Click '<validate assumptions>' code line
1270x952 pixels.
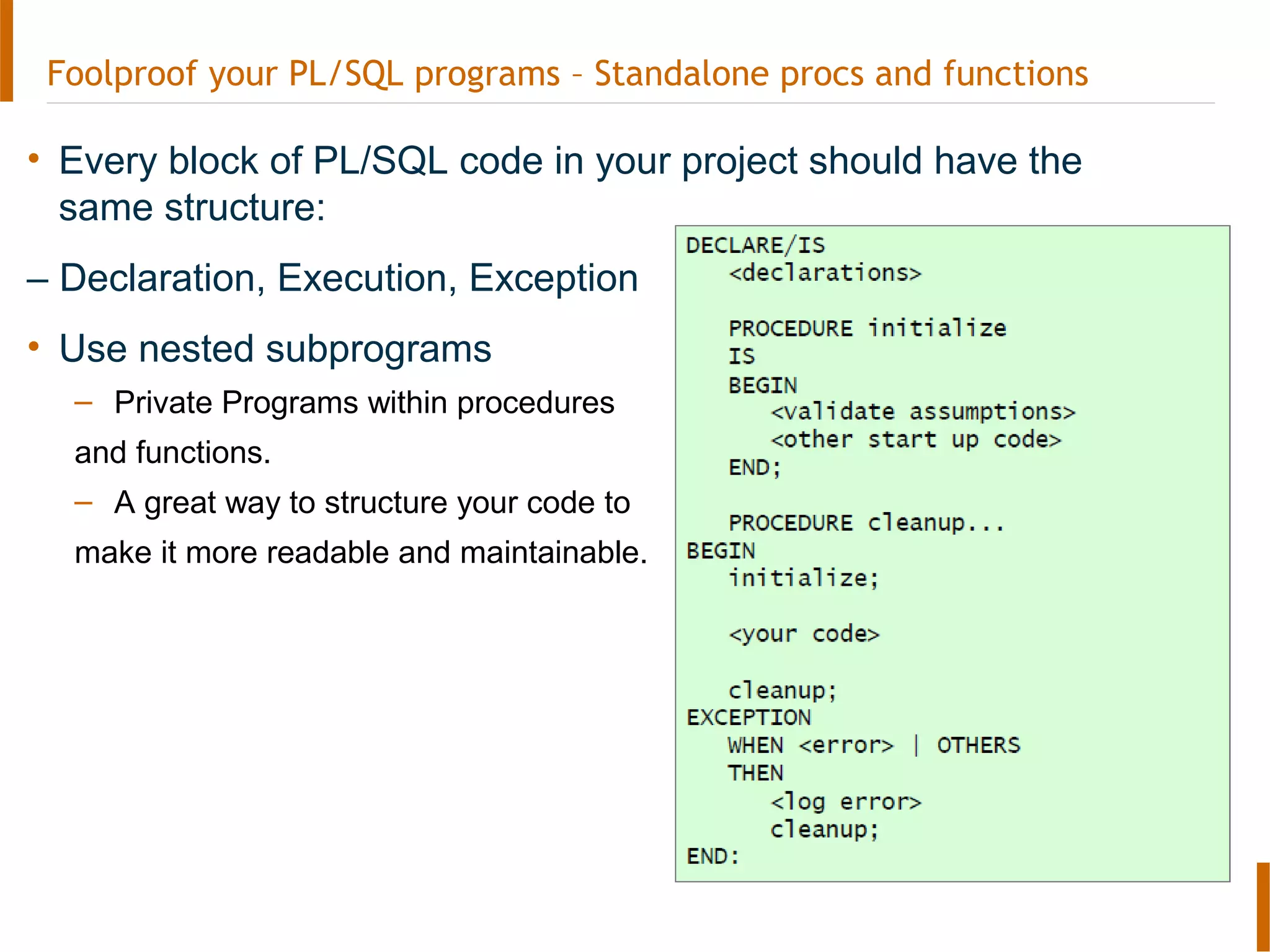922,412
